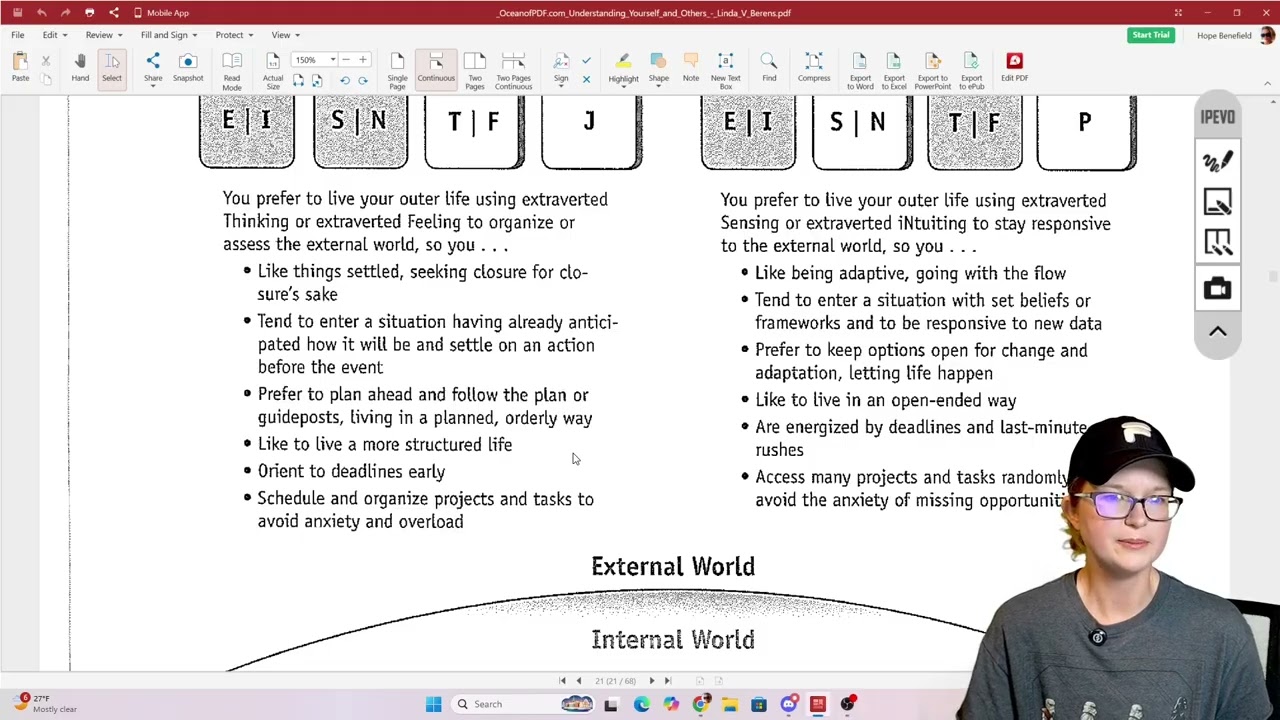Take a Snapshot
Screen dimensions: 1280x720
[x=187, y=68]
